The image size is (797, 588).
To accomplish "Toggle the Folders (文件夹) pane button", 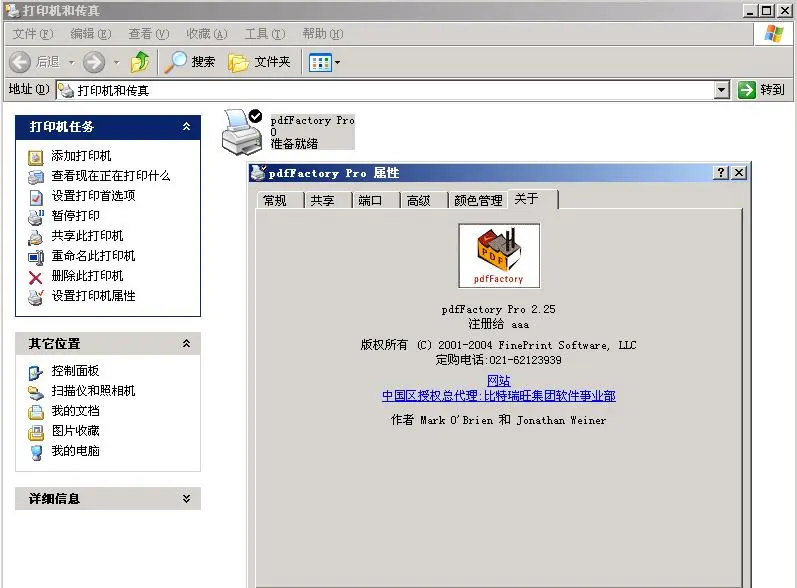I will pos(260,62).
